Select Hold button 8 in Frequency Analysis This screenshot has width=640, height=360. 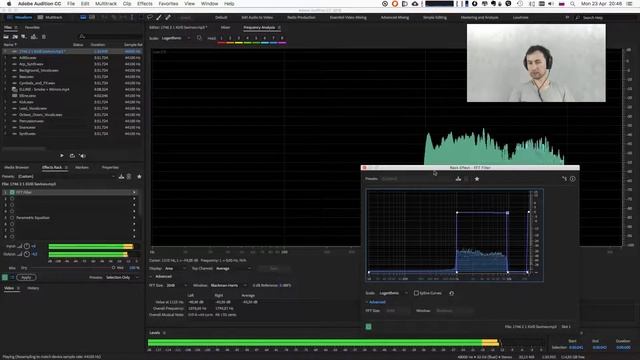click(x=282, y=38)
